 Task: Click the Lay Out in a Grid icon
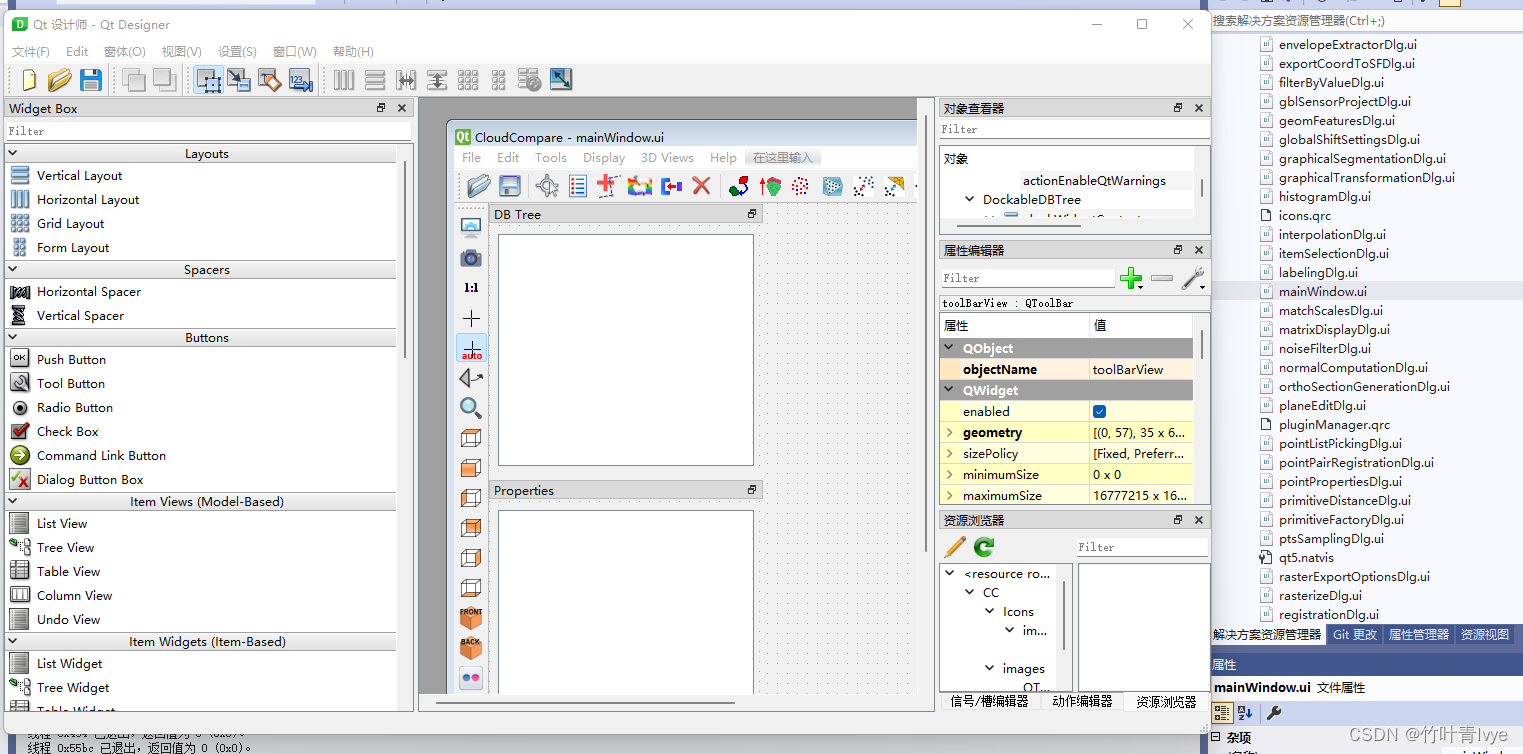coord(468,80)
